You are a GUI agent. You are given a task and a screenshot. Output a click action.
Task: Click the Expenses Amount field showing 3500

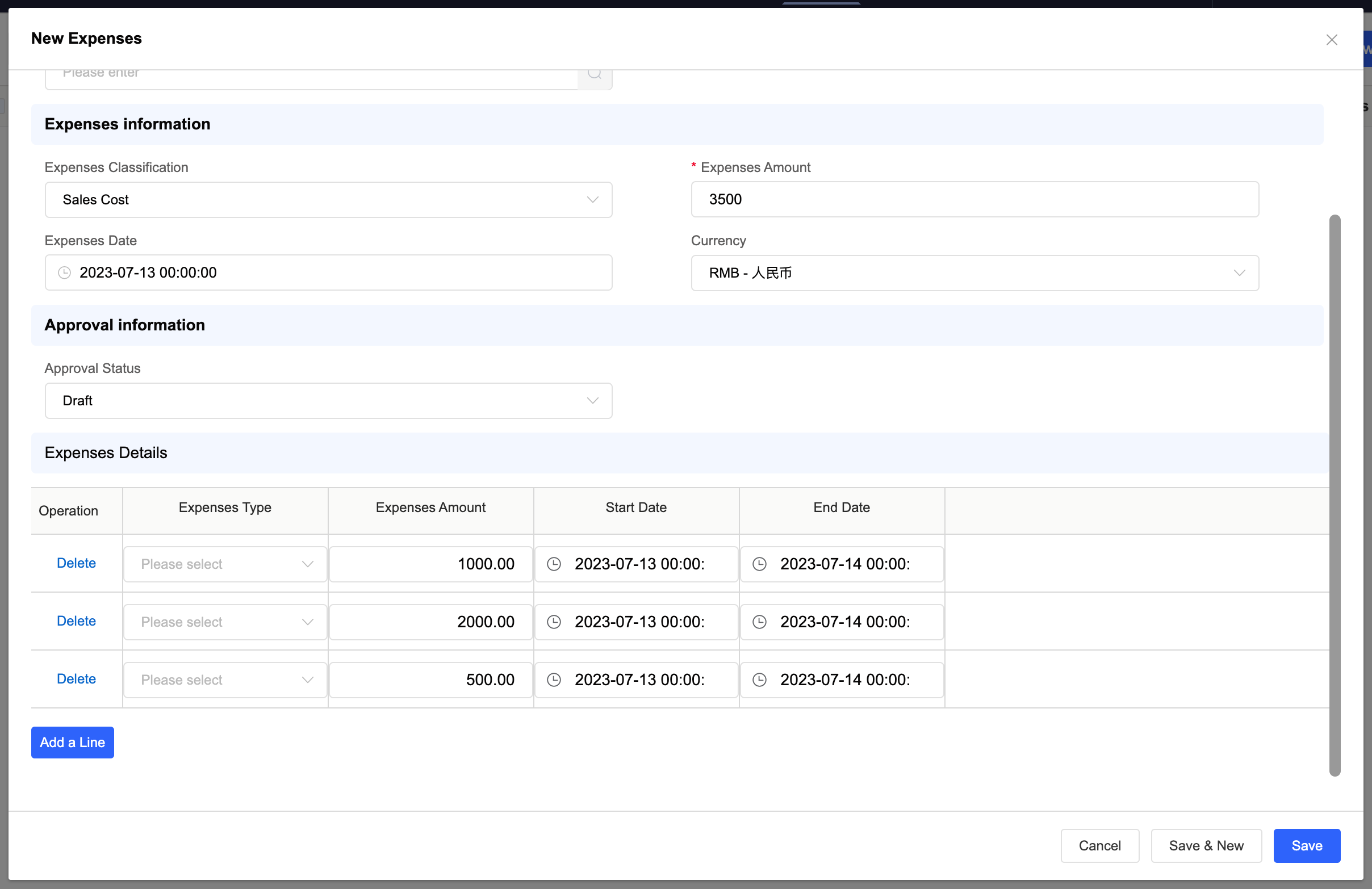(x=974, y=199)
